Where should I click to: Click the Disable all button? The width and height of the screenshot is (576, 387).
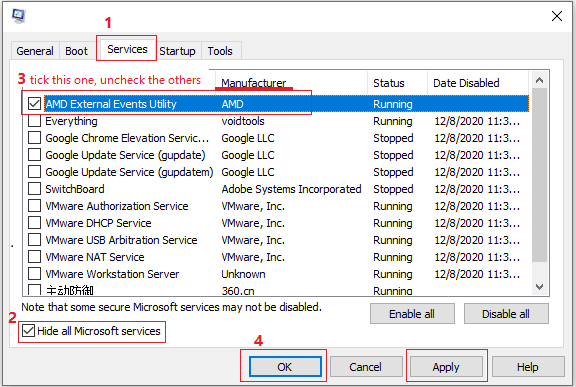coord(506,314)
